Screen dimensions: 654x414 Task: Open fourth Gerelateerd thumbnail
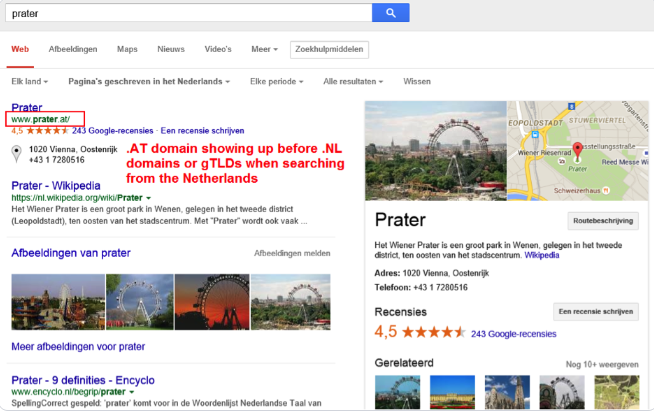pyautogui.click(x=562, y=392)
